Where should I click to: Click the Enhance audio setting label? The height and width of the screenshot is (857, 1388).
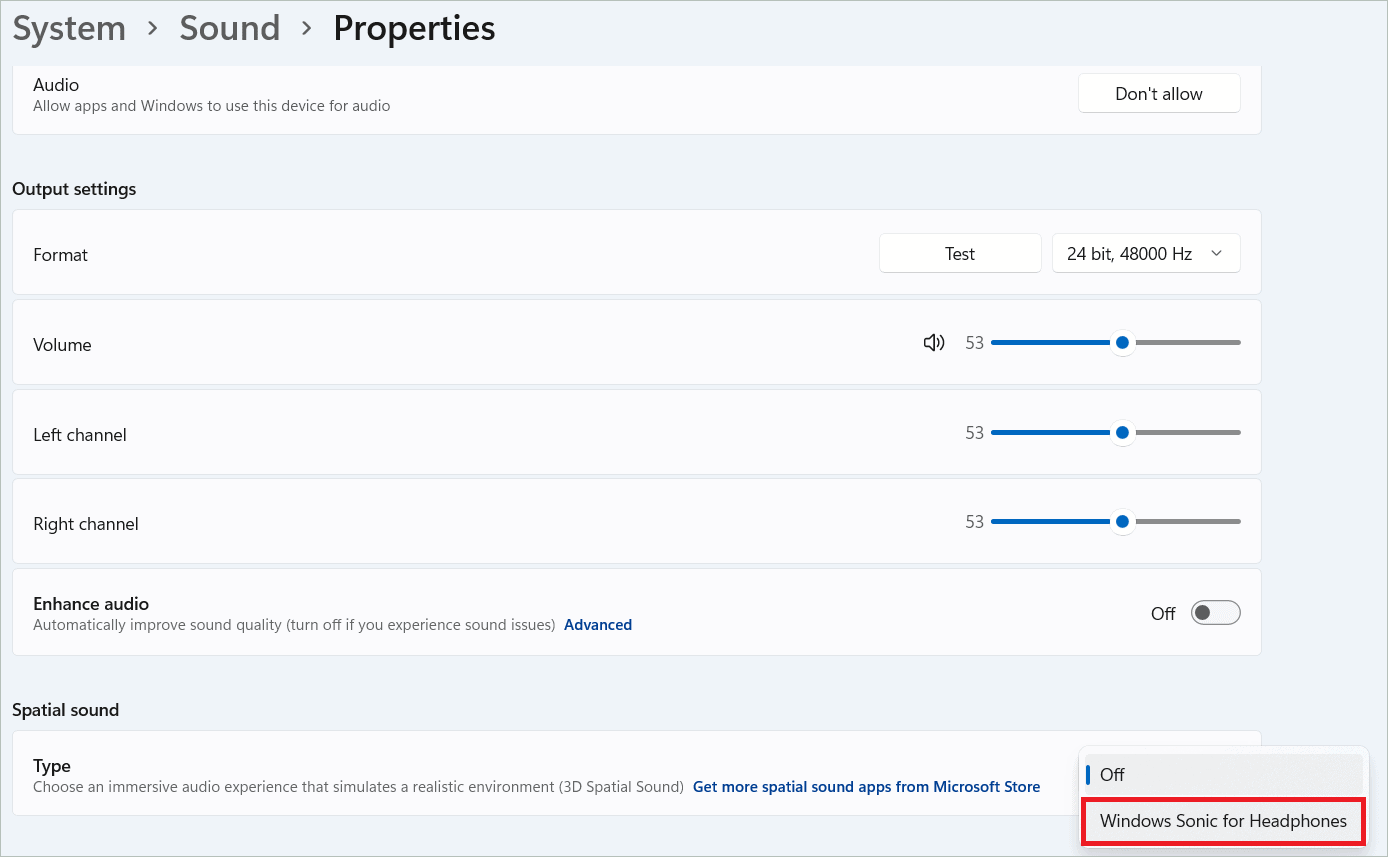coord(91,604)
